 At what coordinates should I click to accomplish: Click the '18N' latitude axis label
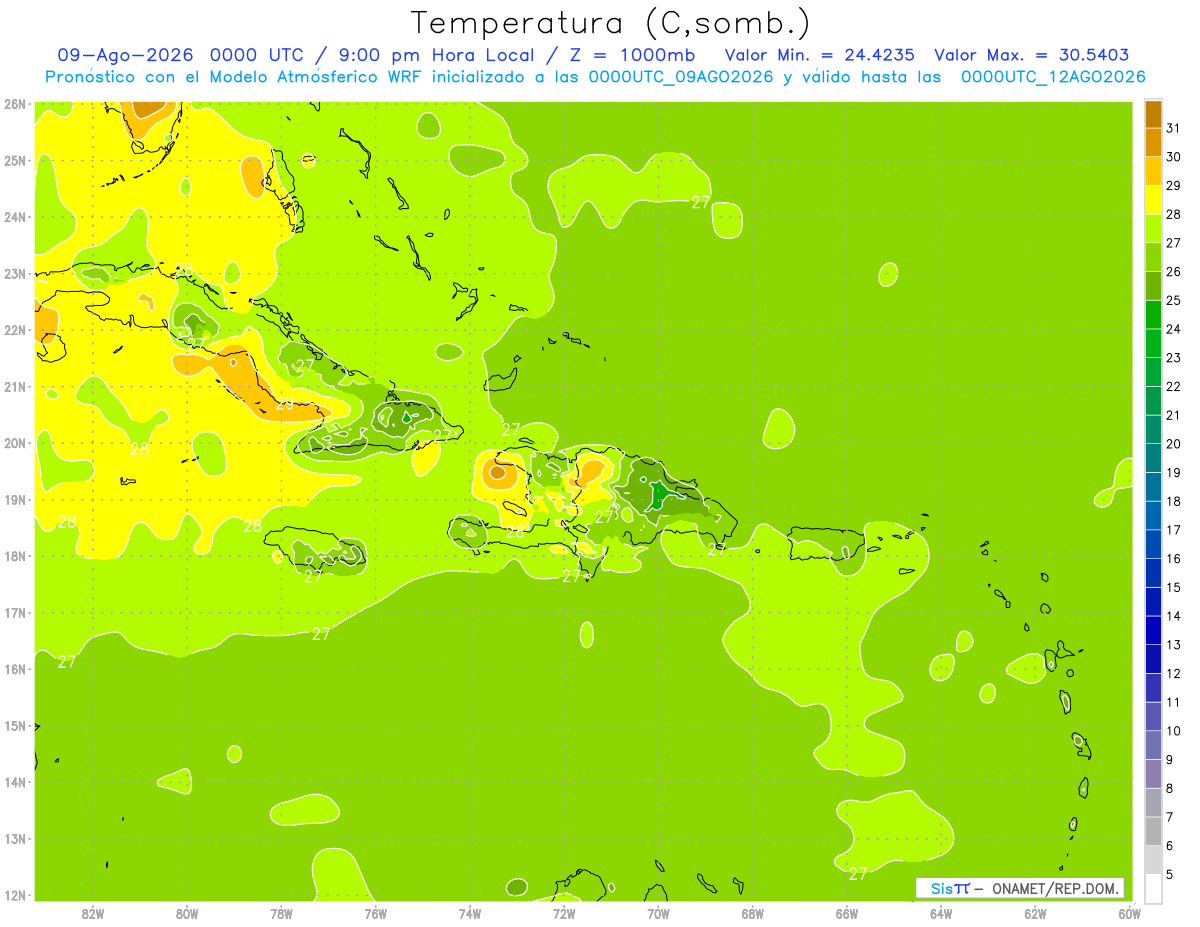click(x=15, y=556)
